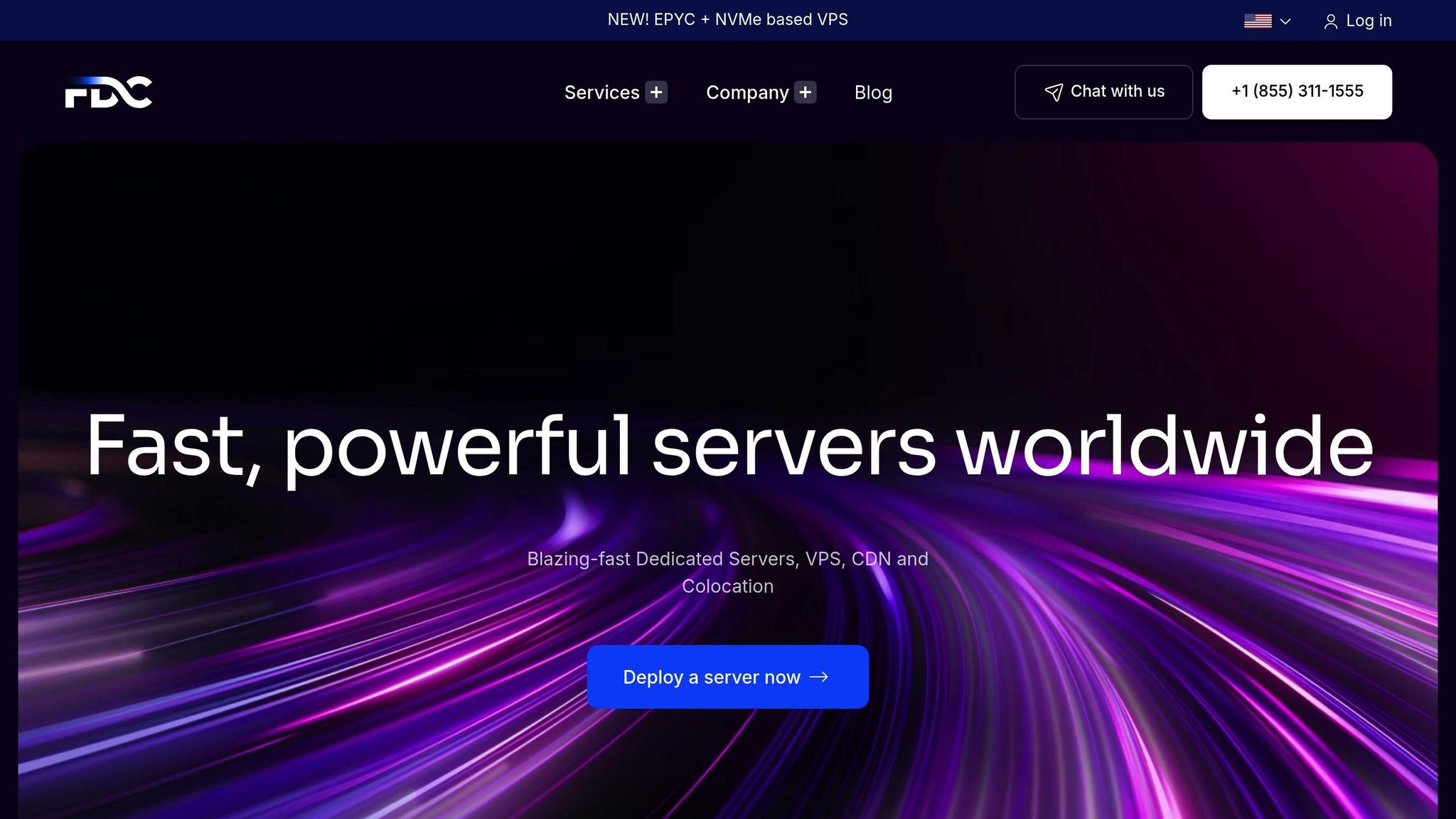Expand the plus icon beside Services
1456x819 pixels.
[x=656, y=92]
